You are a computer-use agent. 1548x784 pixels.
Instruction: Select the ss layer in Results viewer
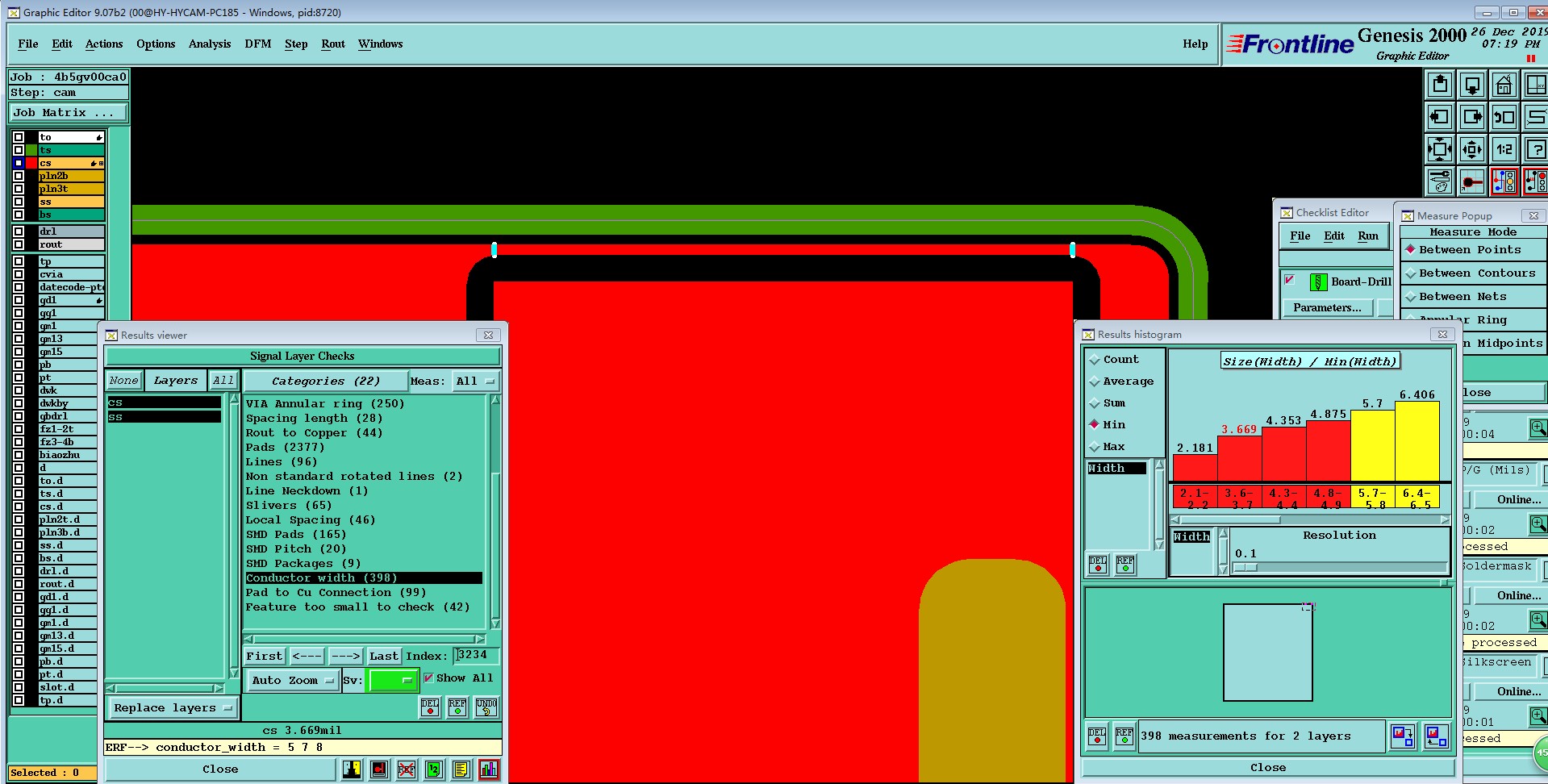[x=164, y=417]
